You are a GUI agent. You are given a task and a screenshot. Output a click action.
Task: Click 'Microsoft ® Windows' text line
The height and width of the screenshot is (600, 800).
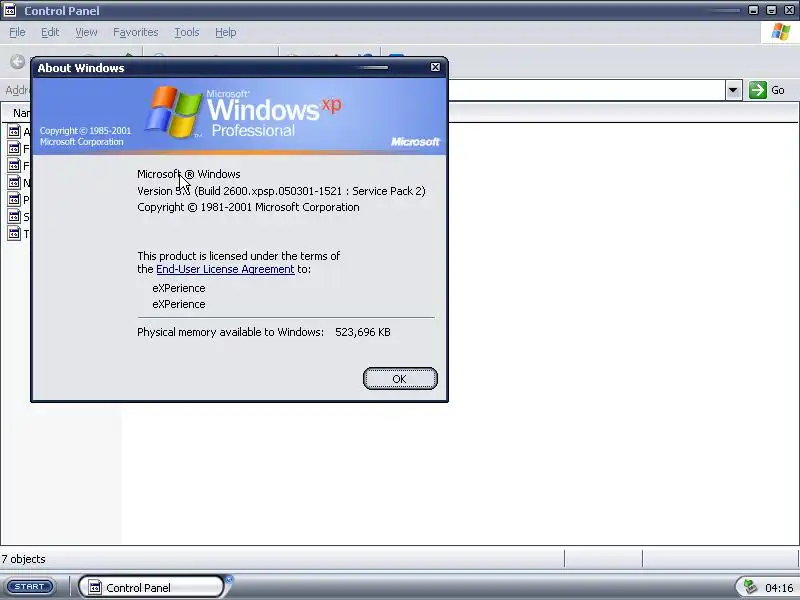point(189,174)
